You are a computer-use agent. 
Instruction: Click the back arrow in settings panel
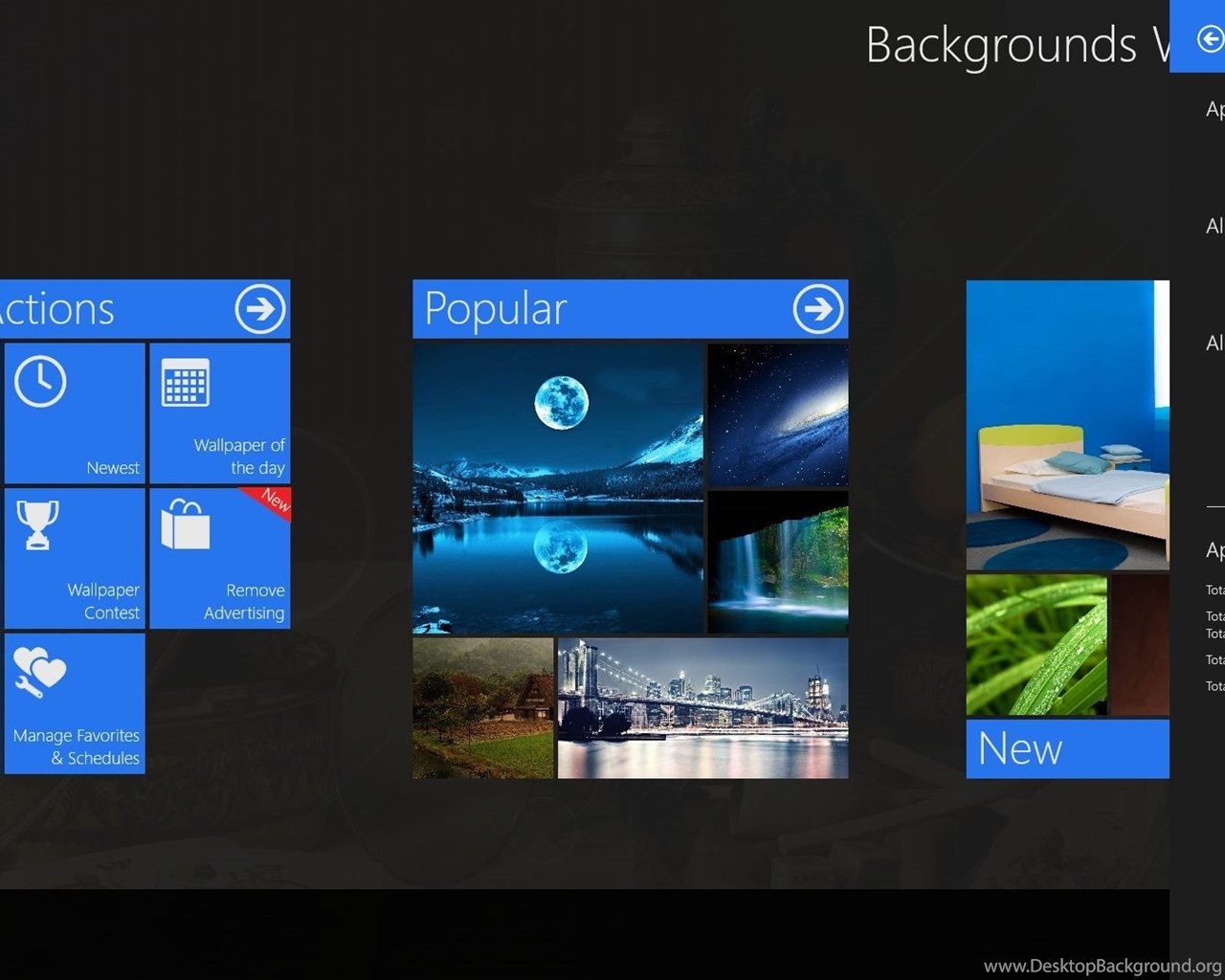(x=1210, y=38)
